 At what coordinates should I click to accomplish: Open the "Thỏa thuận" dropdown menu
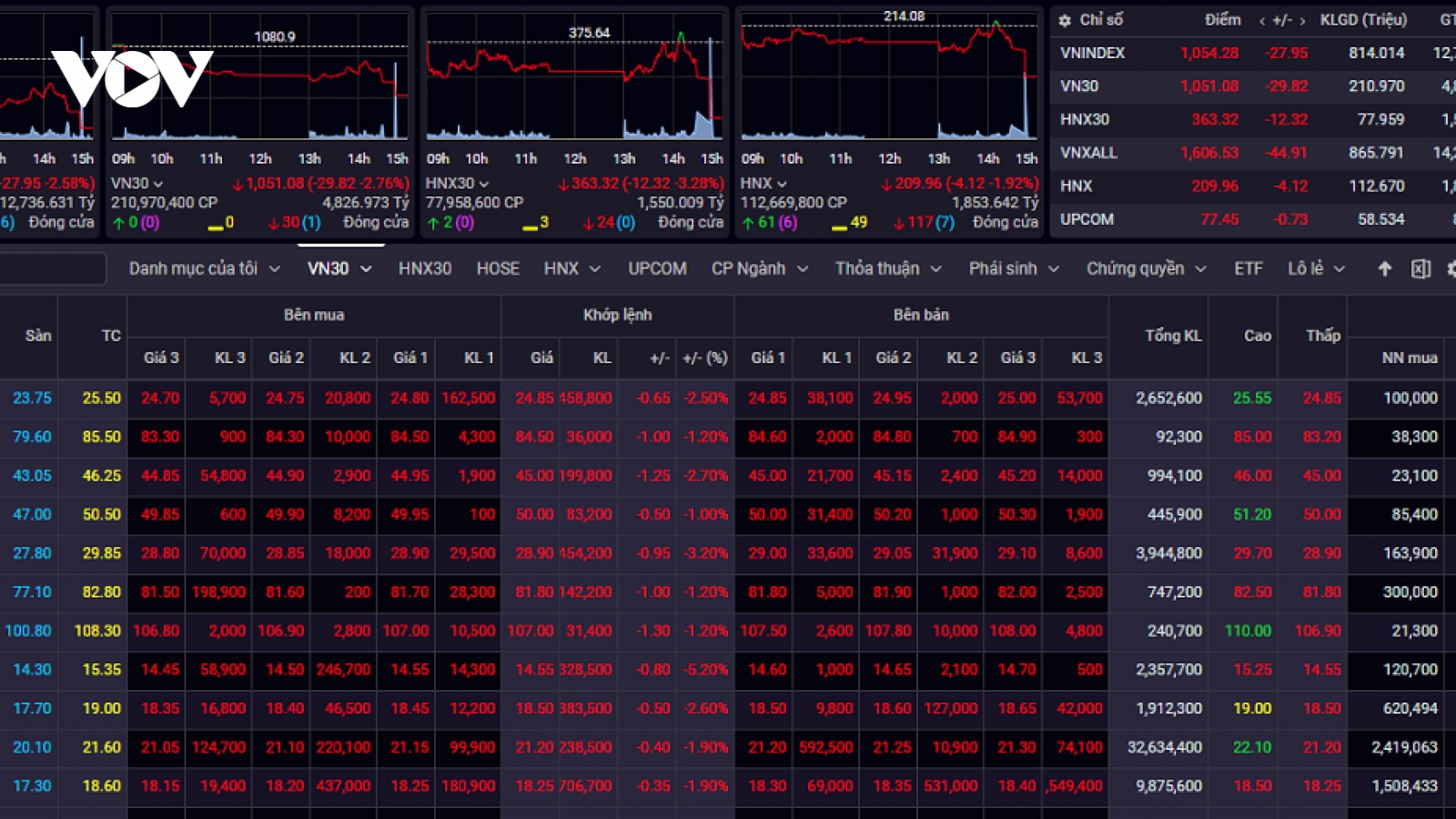click(x=888, y=268)
